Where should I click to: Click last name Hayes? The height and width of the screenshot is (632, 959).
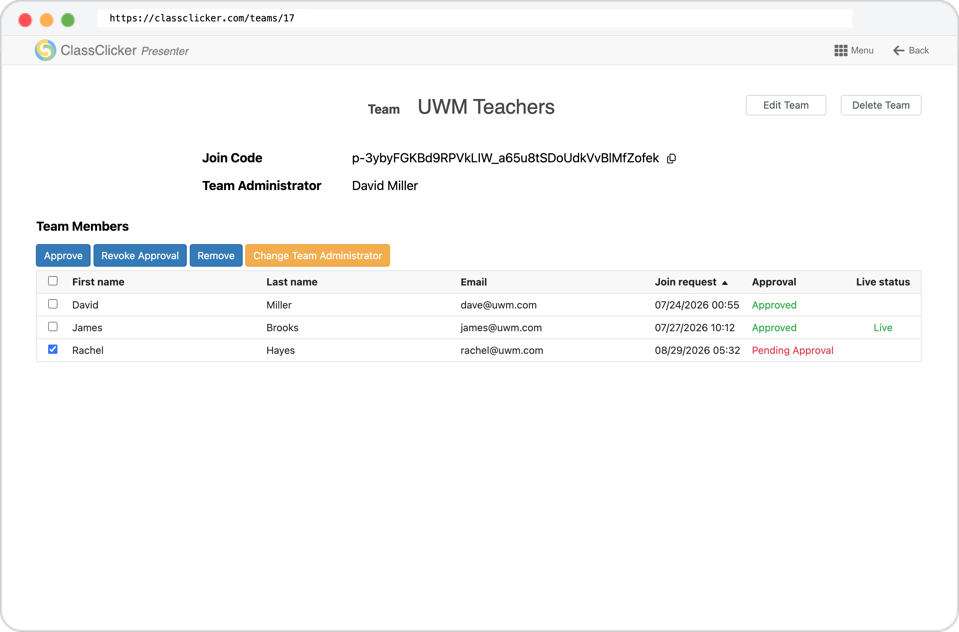pos(280,350)
